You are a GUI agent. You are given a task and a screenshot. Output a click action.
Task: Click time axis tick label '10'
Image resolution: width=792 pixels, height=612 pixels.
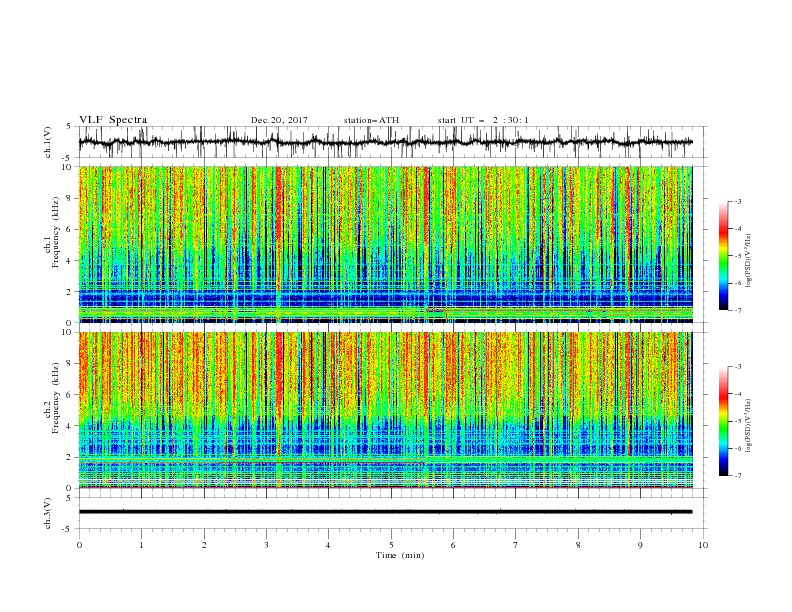703,545
